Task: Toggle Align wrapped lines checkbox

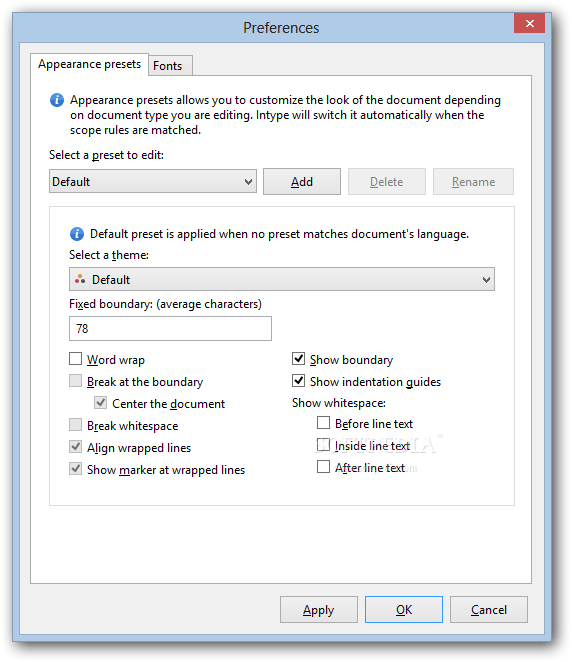Action: 76,447
